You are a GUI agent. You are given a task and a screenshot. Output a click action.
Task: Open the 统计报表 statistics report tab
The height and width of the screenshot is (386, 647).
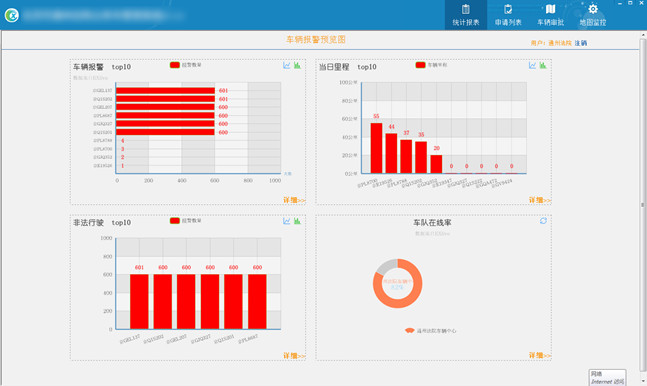465,15
